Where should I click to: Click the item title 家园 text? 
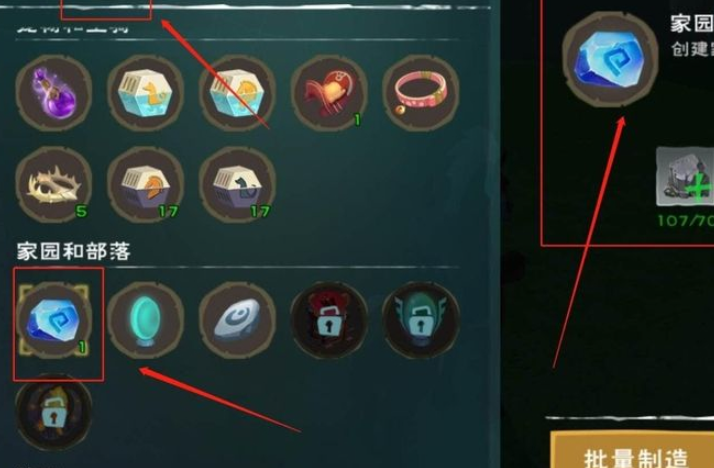[692, 24]
